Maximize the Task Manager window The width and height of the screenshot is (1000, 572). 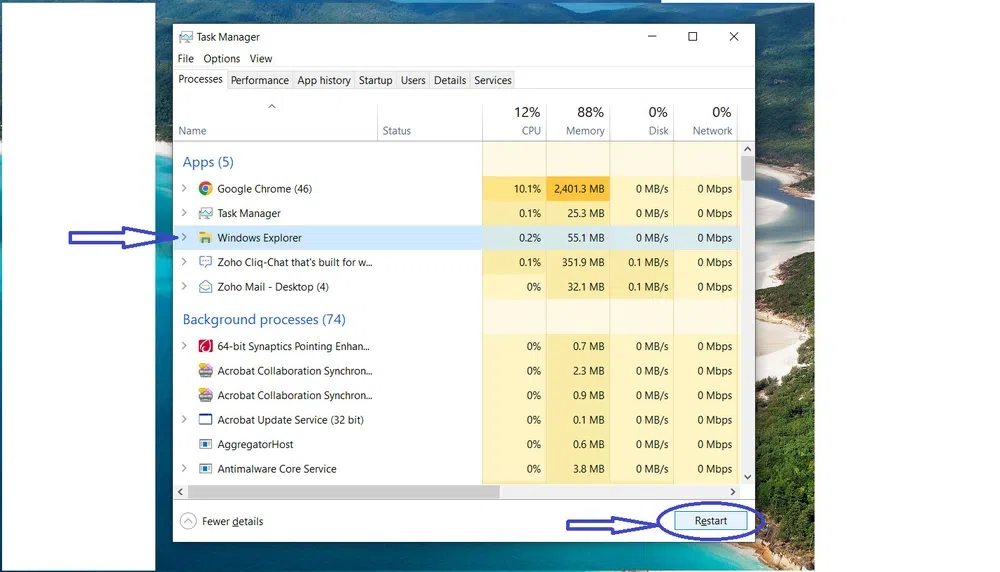point(693,36)
